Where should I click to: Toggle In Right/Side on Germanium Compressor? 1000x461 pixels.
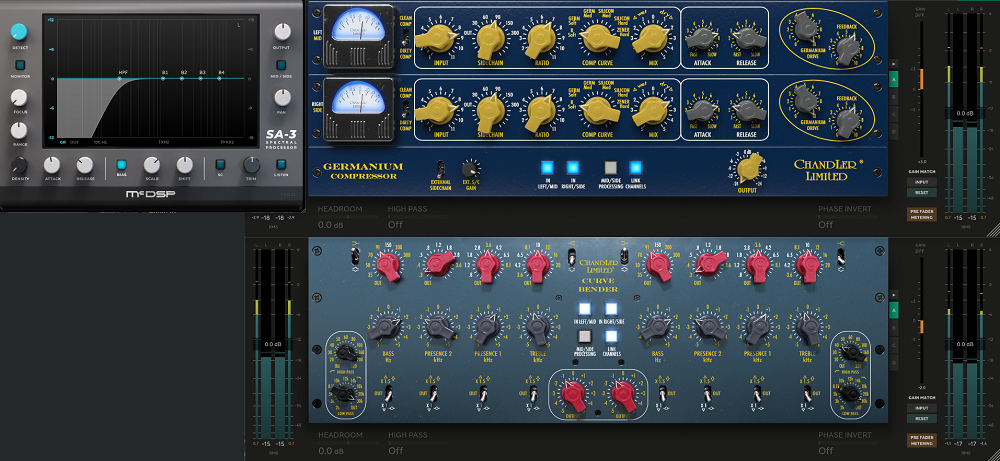click(572, 168)
